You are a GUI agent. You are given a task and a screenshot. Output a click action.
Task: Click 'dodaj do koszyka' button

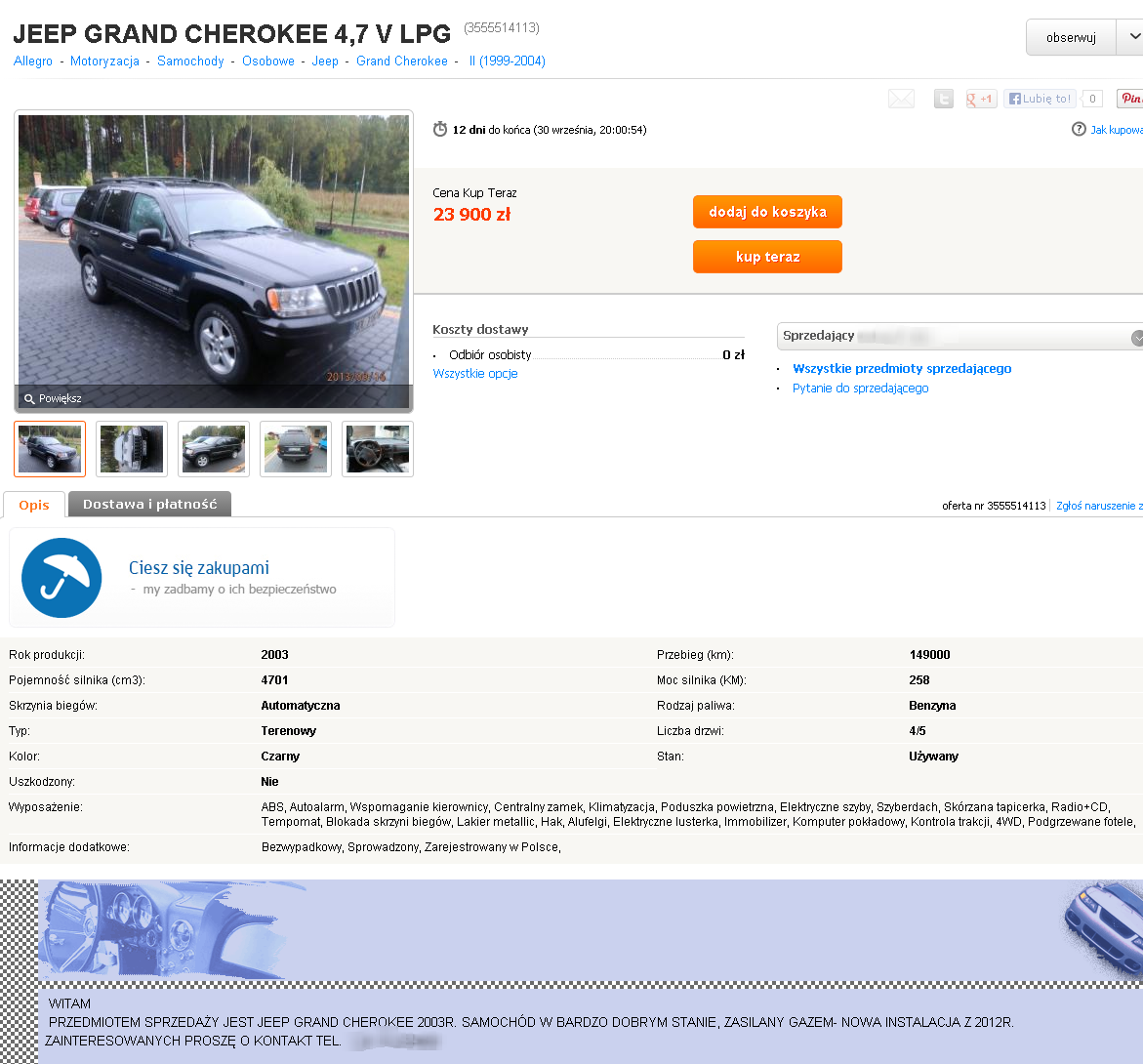click(767, 212)
